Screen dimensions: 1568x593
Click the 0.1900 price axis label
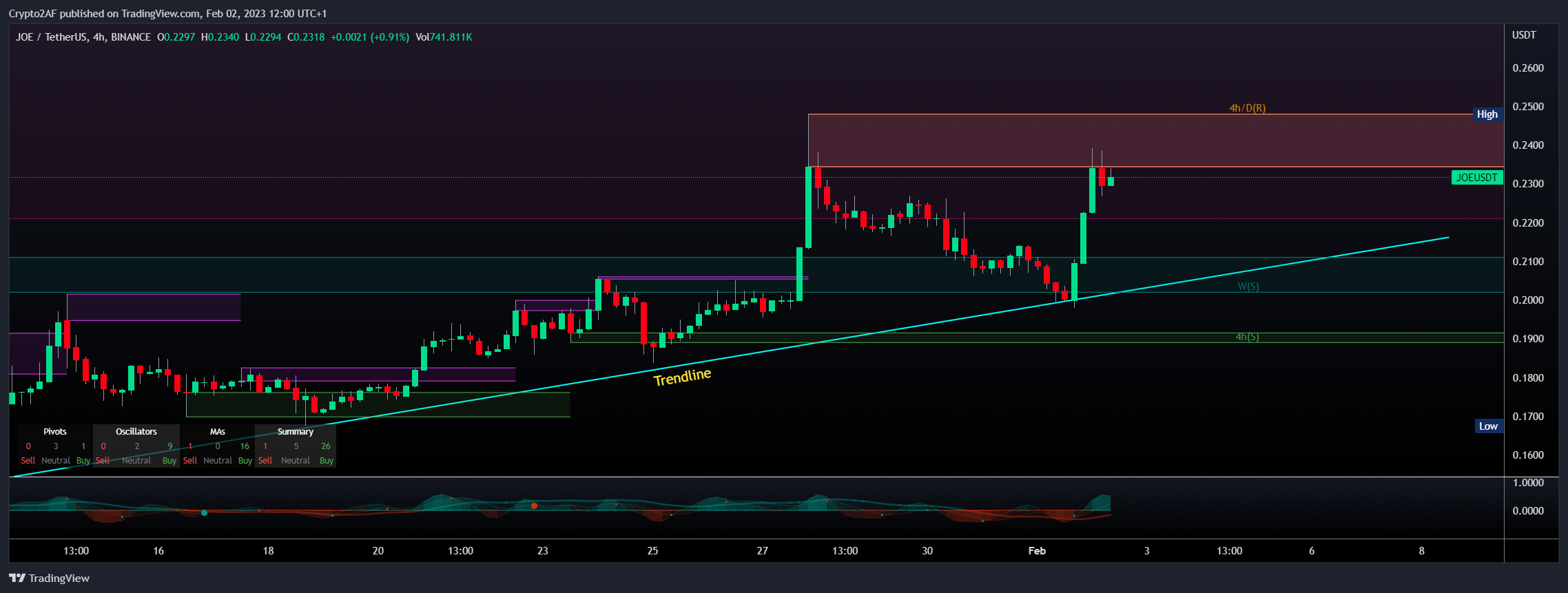click(x=1528, y=339)
